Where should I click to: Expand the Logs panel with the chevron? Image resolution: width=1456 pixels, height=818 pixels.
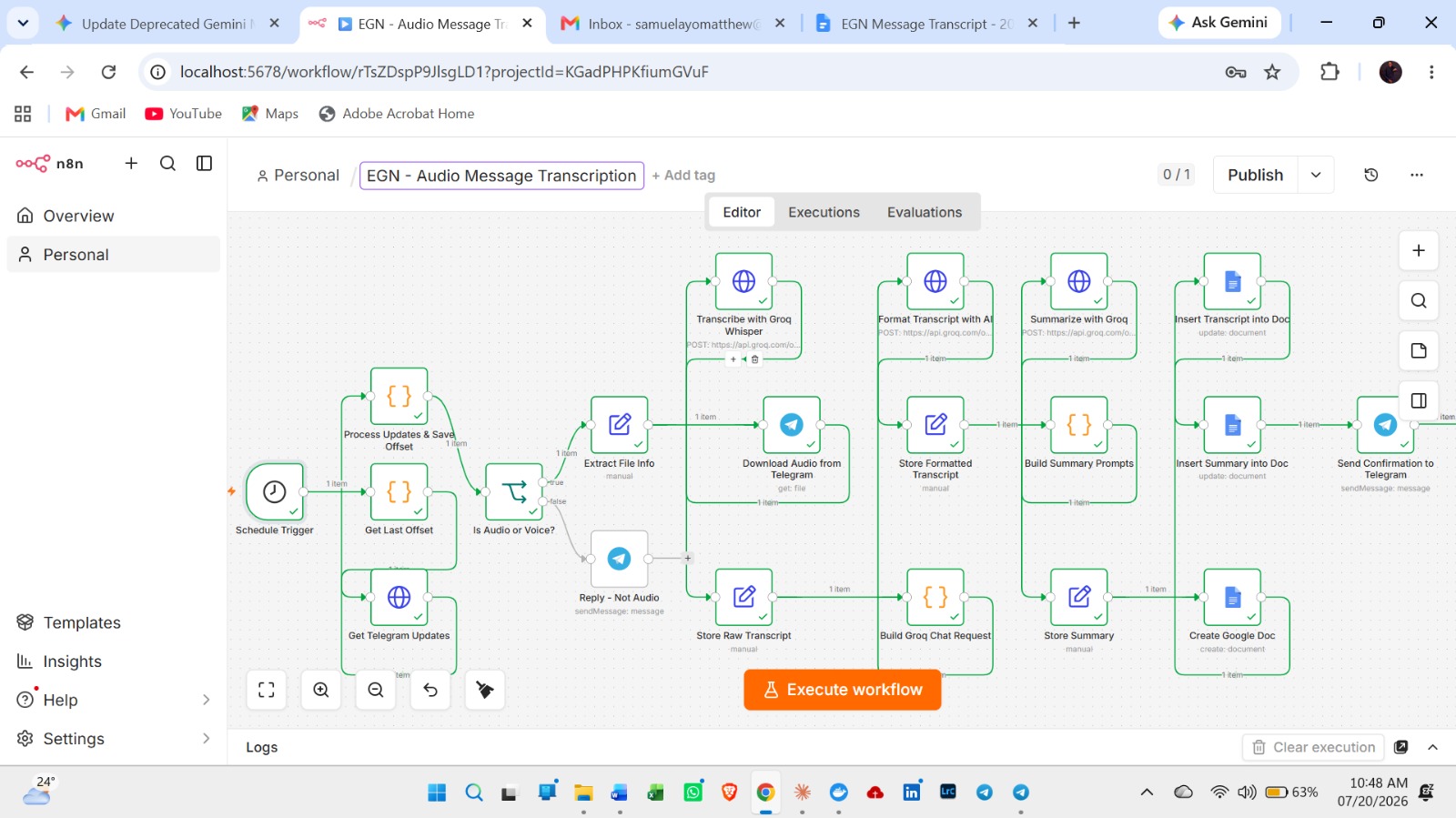point(1433,747)
